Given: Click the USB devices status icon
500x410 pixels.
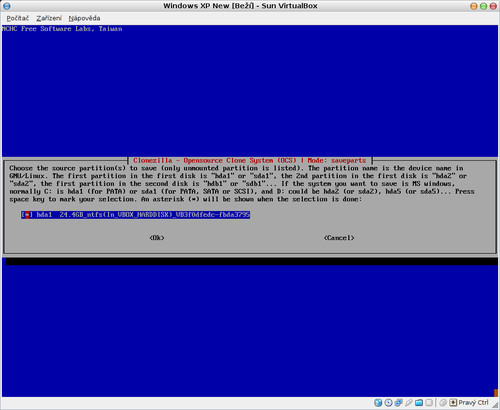Looking at the screenshot, I should pyautogui.click(x=409, y=403).
